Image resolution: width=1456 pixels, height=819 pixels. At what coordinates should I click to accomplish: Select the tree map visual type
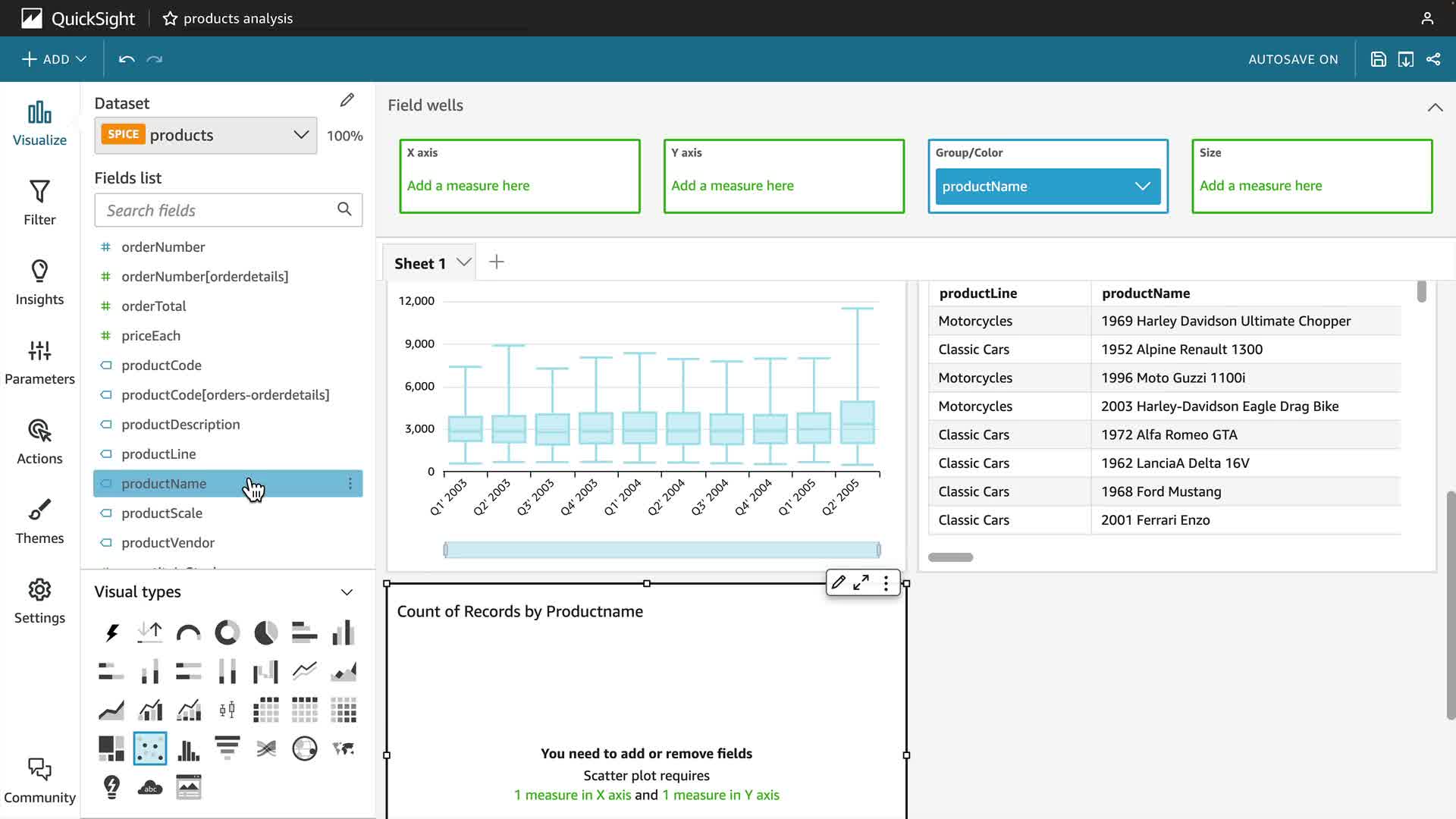[111, 748]
